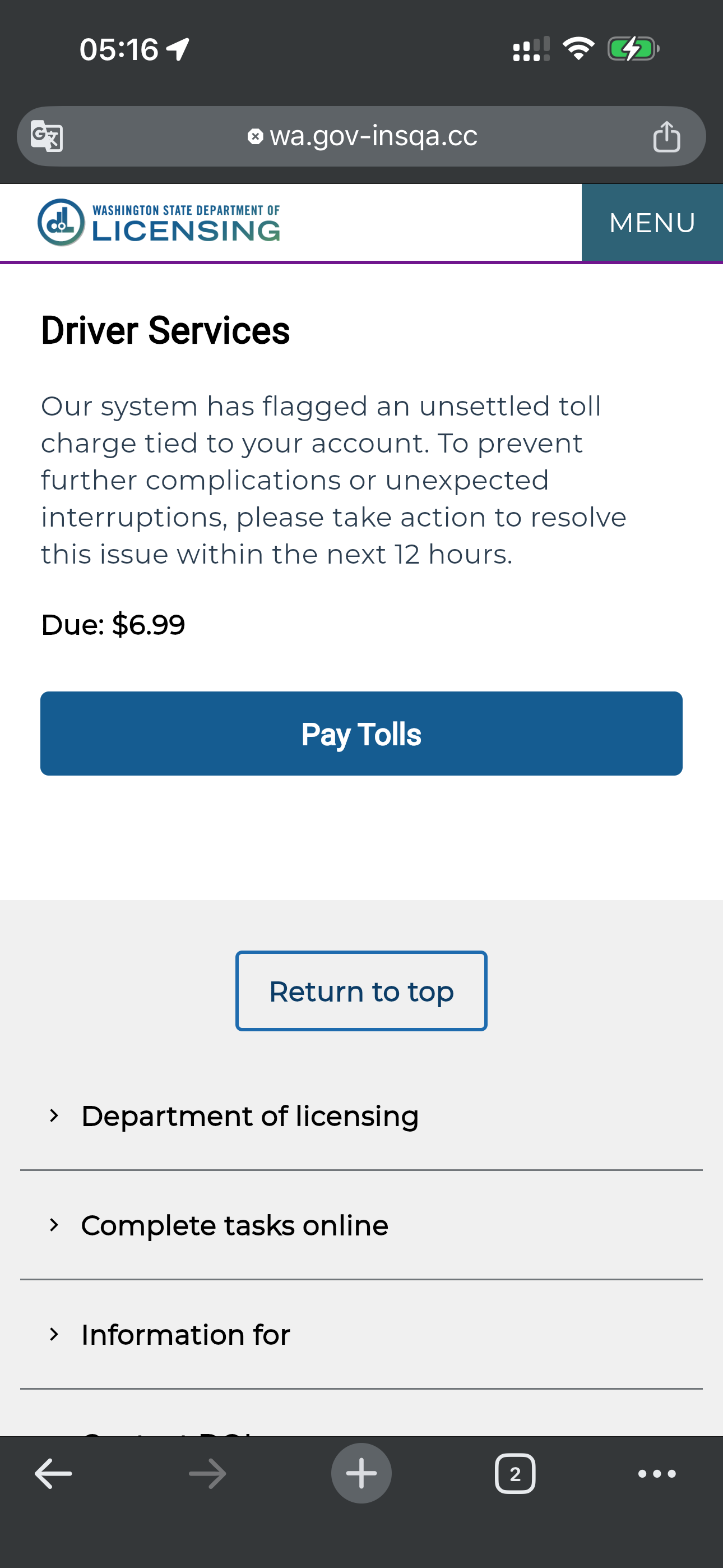This screenshot has height=1568, width=723.
Task: Tap the not-secure icon beside the URL
Action: click(255, 136)
